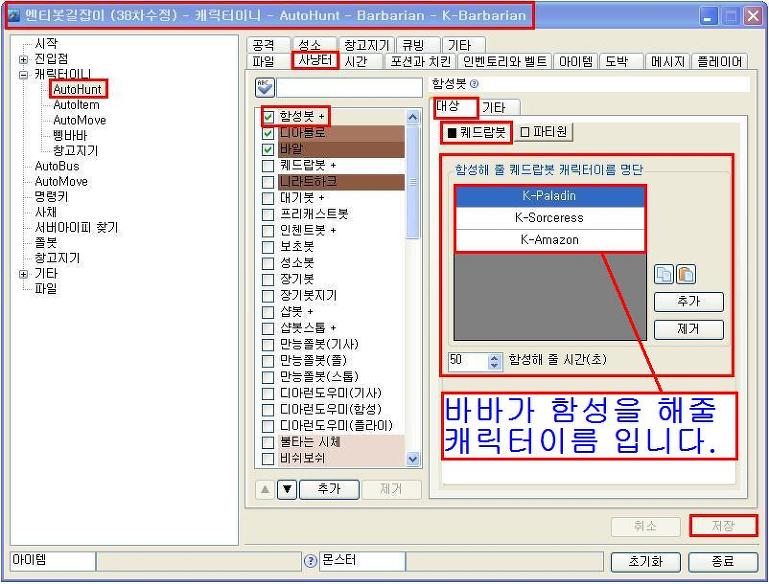Viewport: 769px width, 584px height.
Task: Click the 몬스터 input field at bottom
Action: (505, 561)
